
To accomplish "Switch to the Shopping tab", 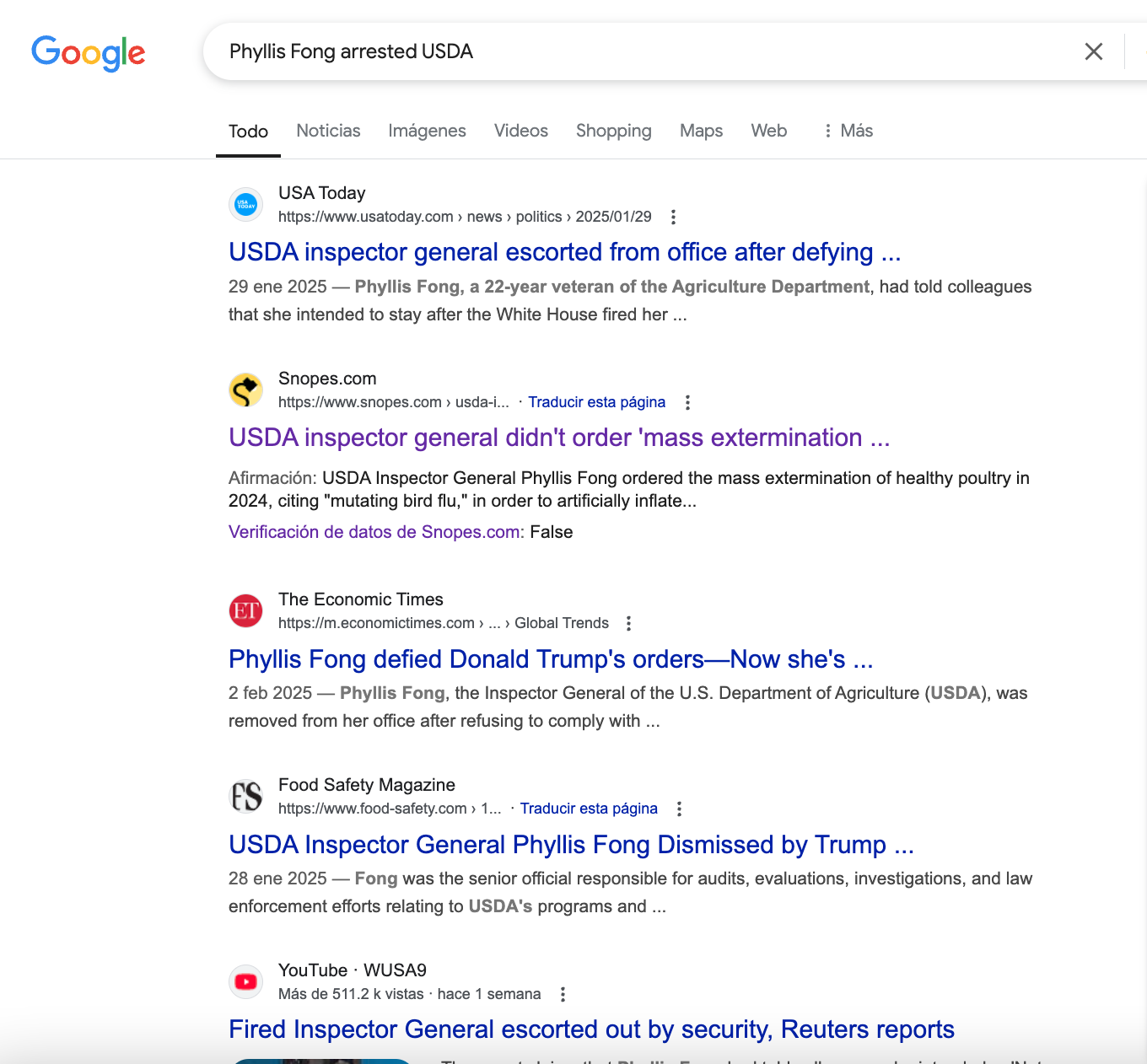I will coord(614,131).
